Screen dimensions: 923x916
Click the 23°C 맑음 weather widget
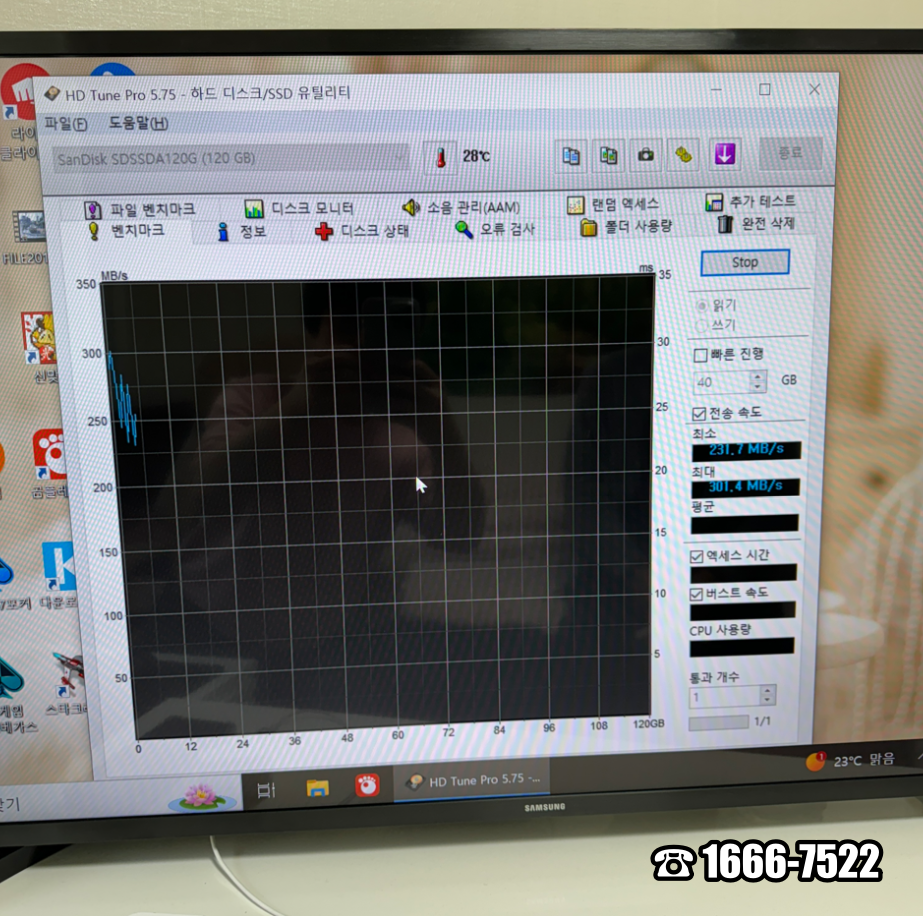851,761
